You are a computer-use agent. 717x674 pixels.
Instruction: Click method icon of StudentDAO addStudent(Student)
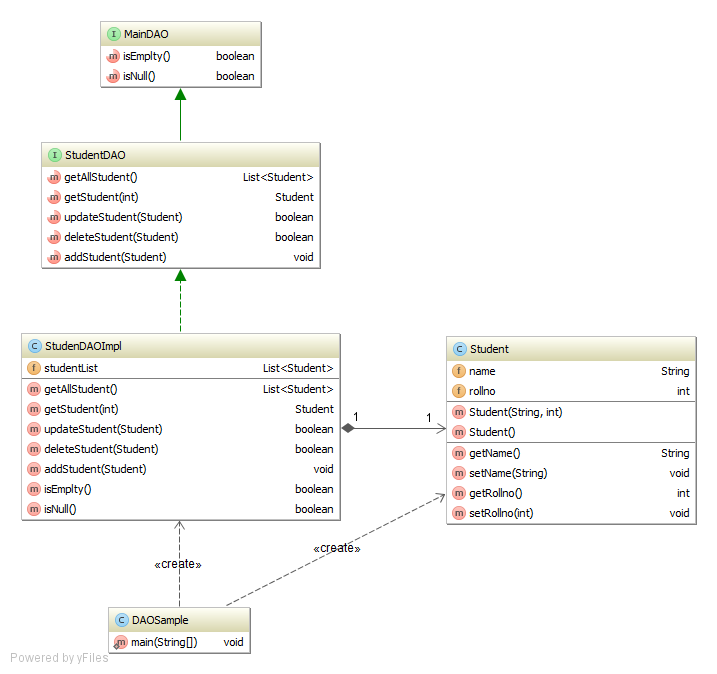coord(54,257)
